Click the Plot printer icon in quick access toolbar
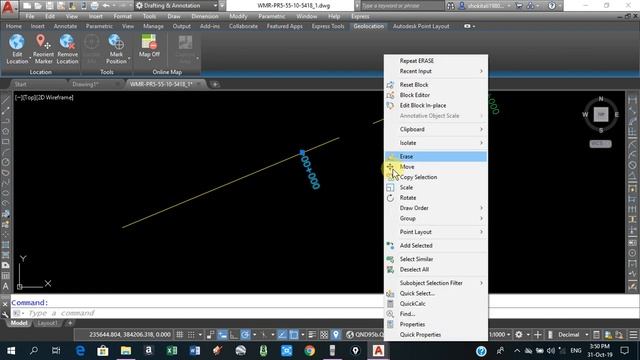 tap(94, 6)
